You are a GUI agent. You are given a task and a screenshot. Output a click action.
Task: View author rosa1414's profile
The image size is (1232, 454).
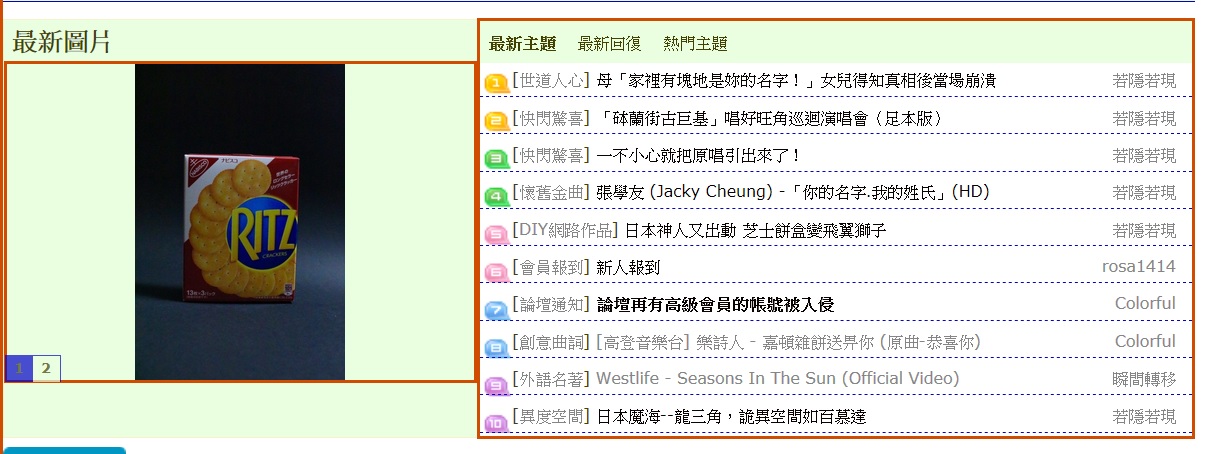1139,267
